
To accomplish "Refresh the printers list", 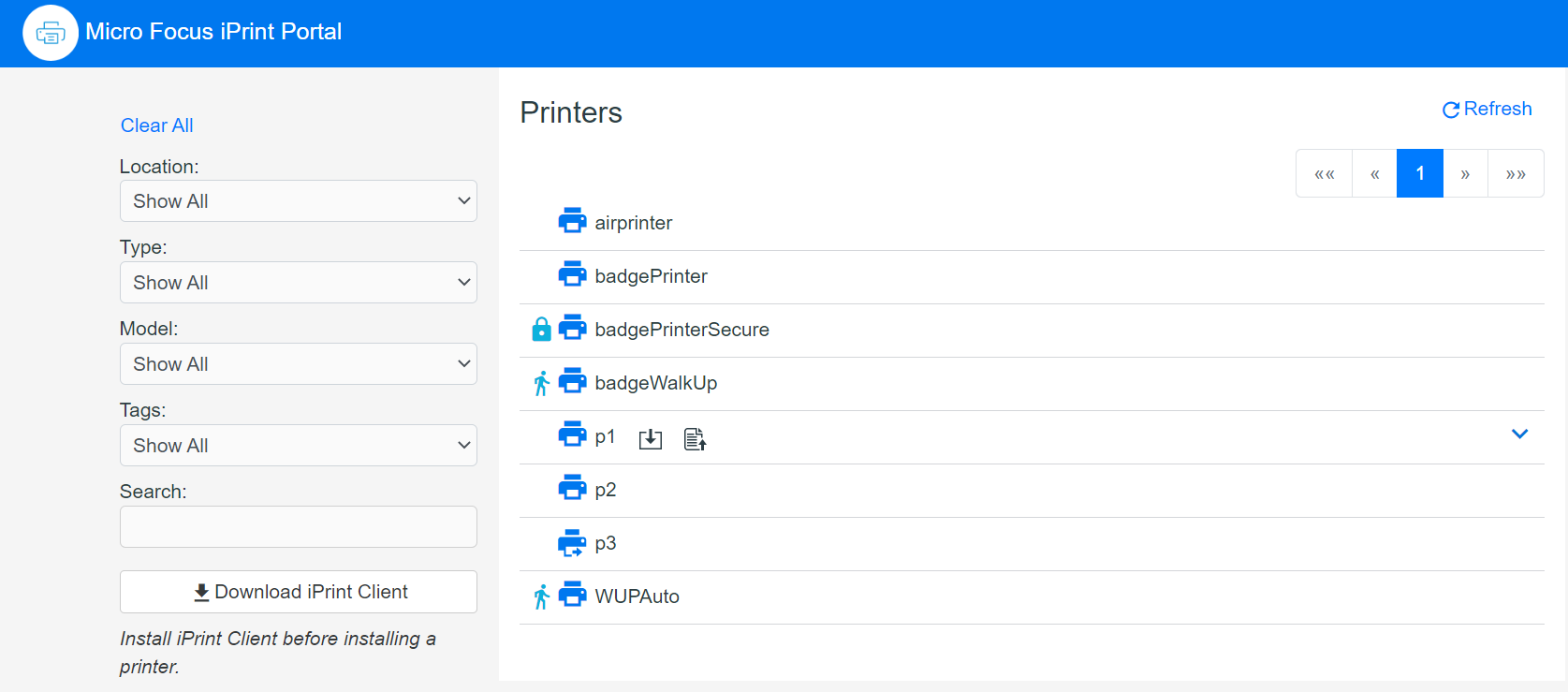I will (1487, 110).
